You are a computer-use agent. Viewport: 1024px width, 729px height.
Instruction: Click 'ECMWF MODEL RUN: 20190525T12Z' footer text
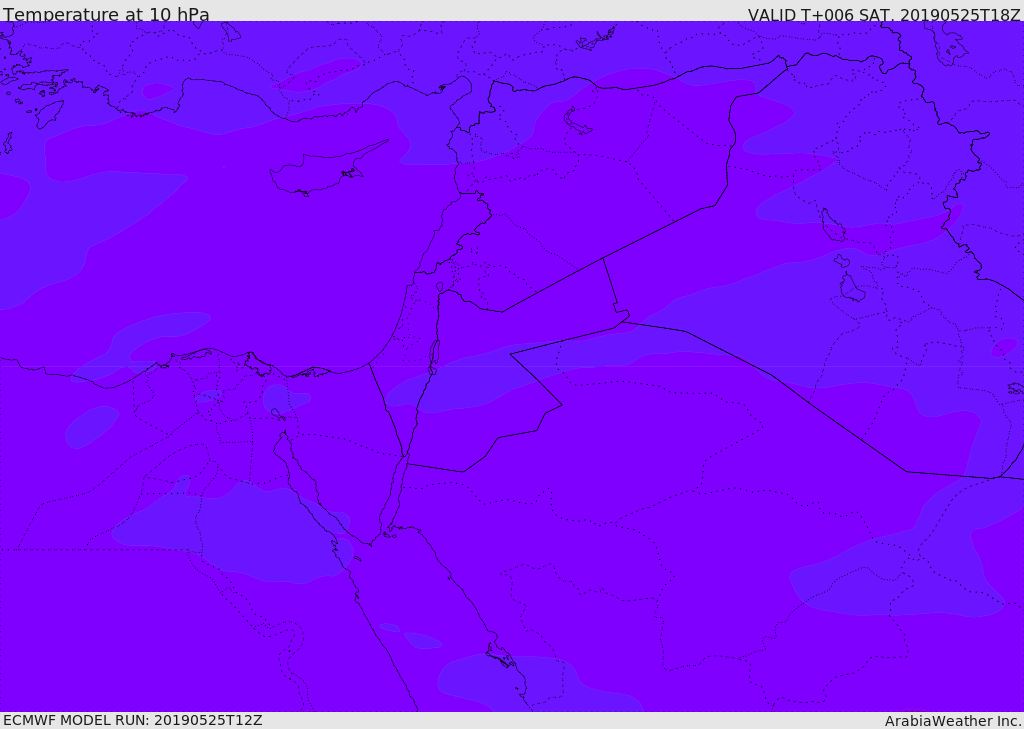(x=133, y=721)
